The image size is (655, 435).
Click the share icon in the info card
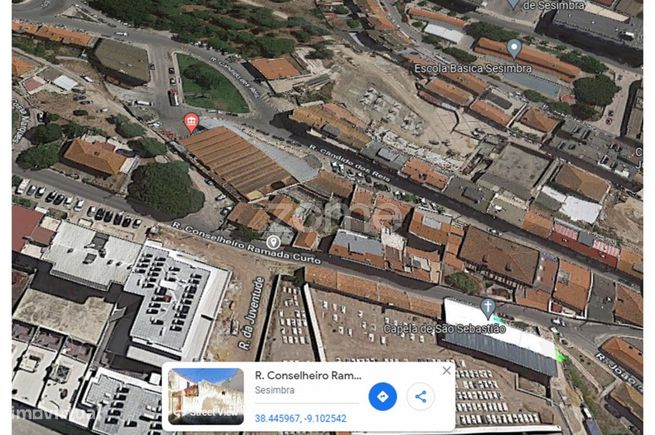(x=421, y=396)
